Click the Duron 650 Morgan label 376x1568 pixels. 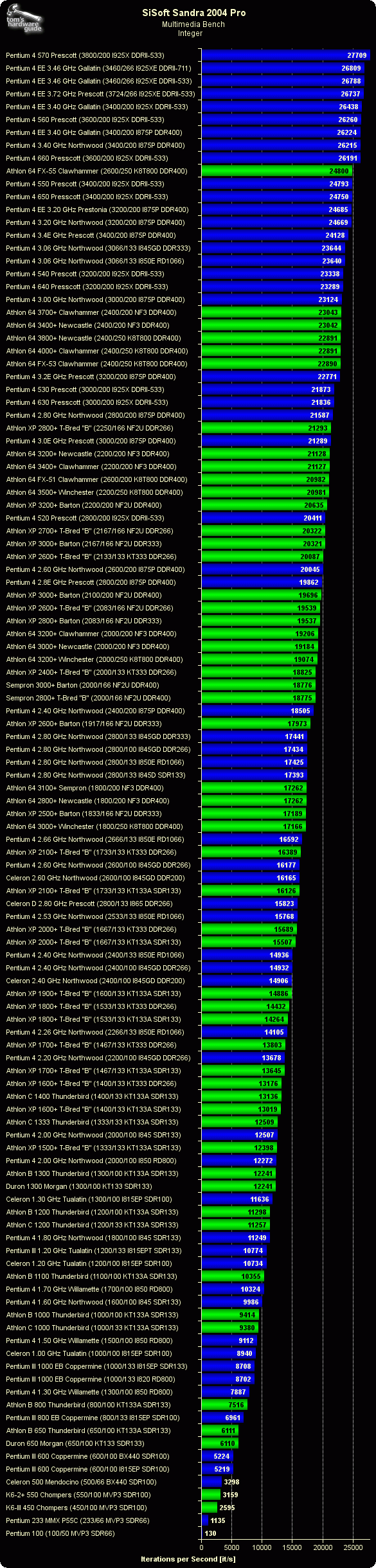coord(75,1443)
